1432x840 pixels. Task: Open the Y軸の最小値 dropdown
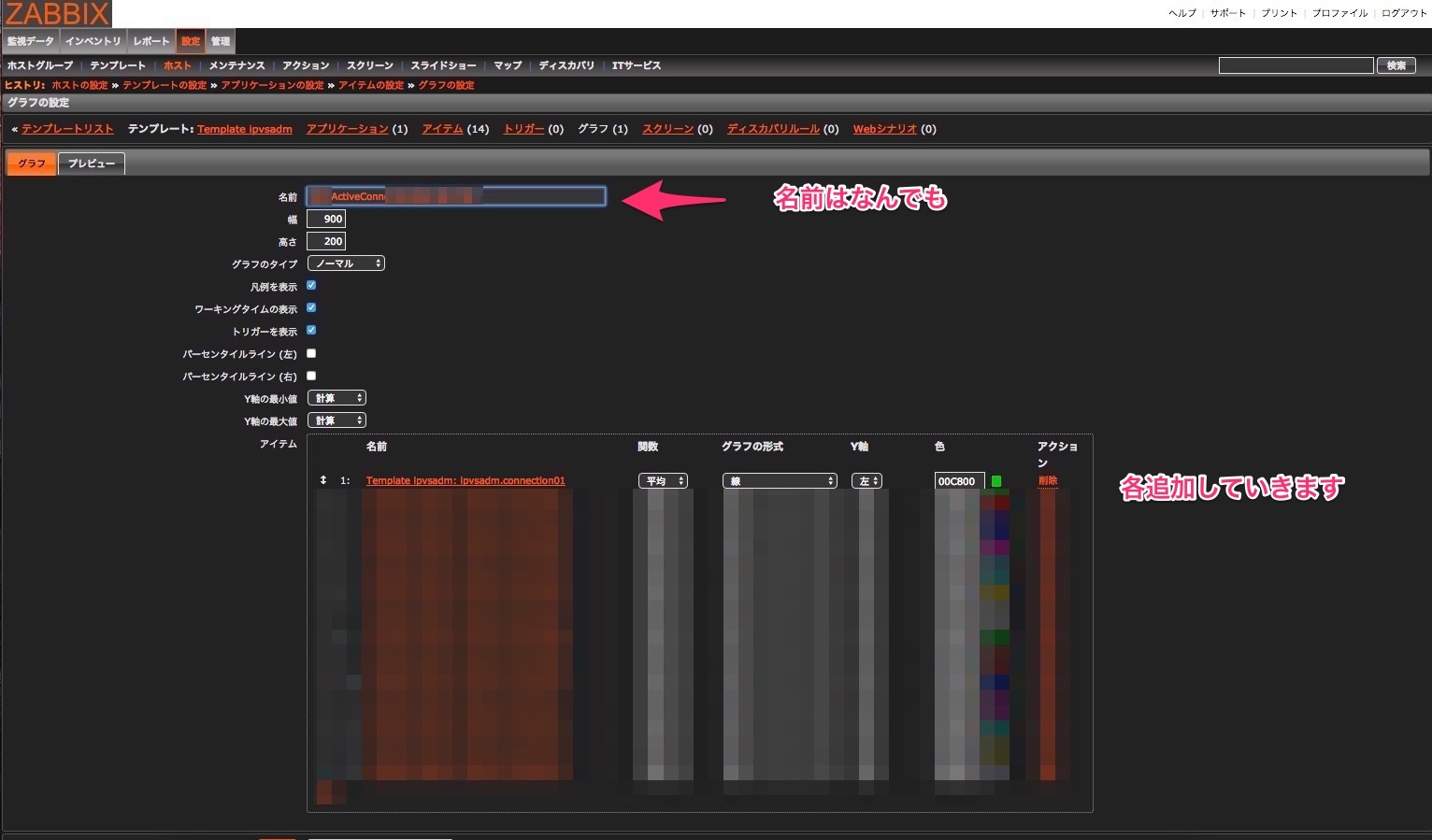coord(337,398)
